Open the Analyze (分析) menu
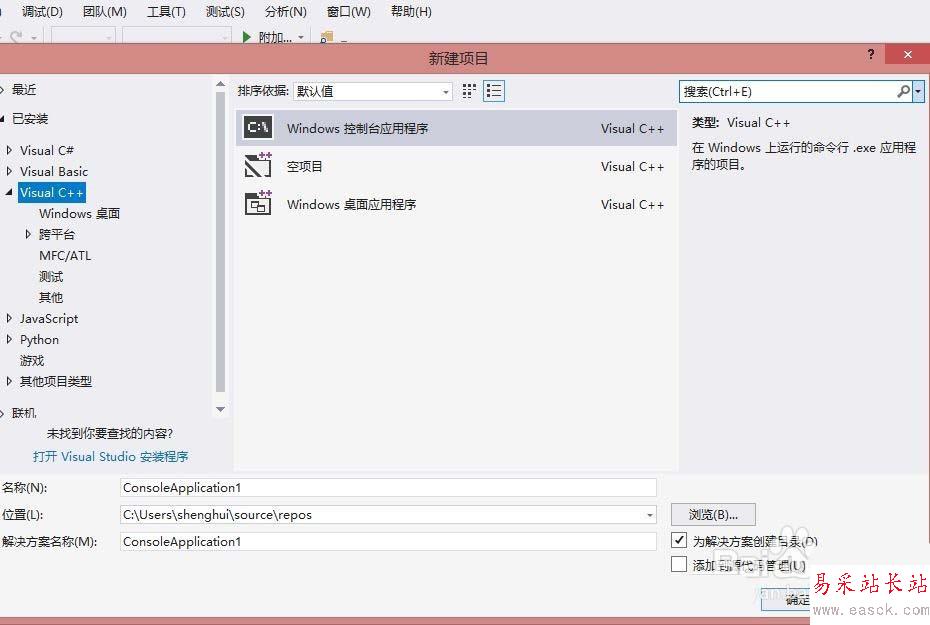The width and height of the screenshot is (930, 625). pyautogui.click(x=285, y=11)
